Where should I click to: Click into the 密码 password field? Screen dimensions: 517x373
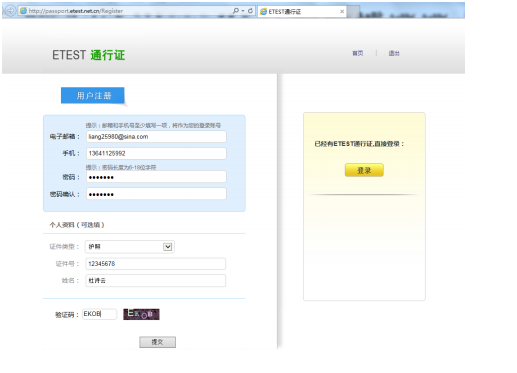(x=156, y=177)
